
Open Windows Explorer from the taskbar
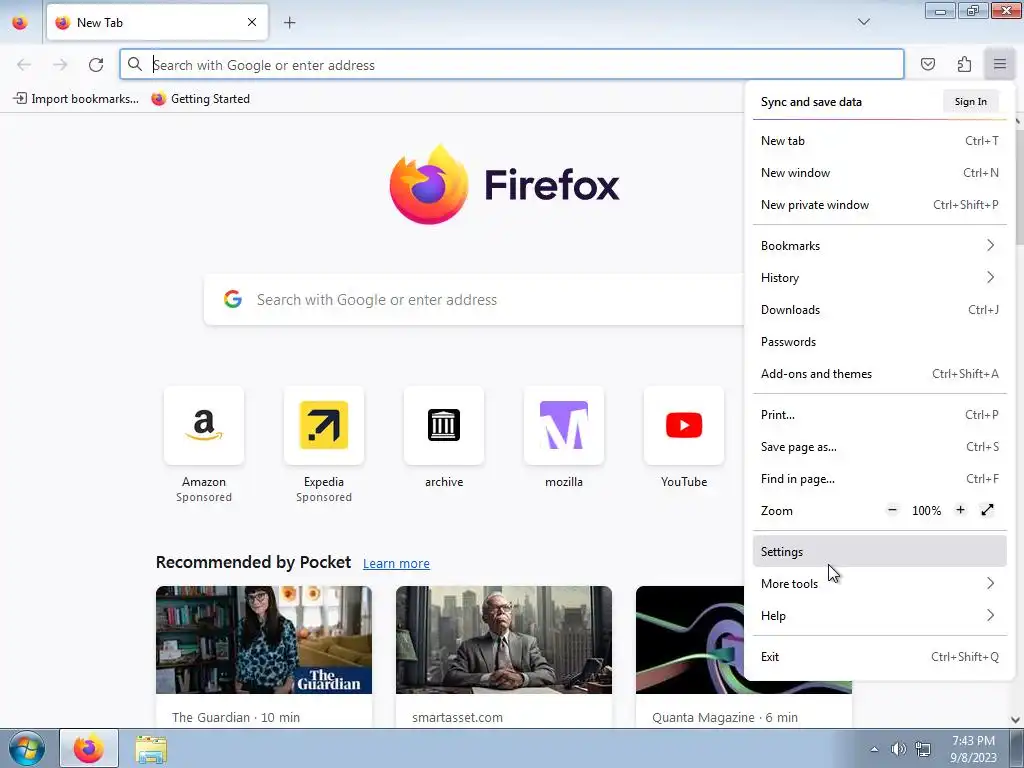coord(151,748)
